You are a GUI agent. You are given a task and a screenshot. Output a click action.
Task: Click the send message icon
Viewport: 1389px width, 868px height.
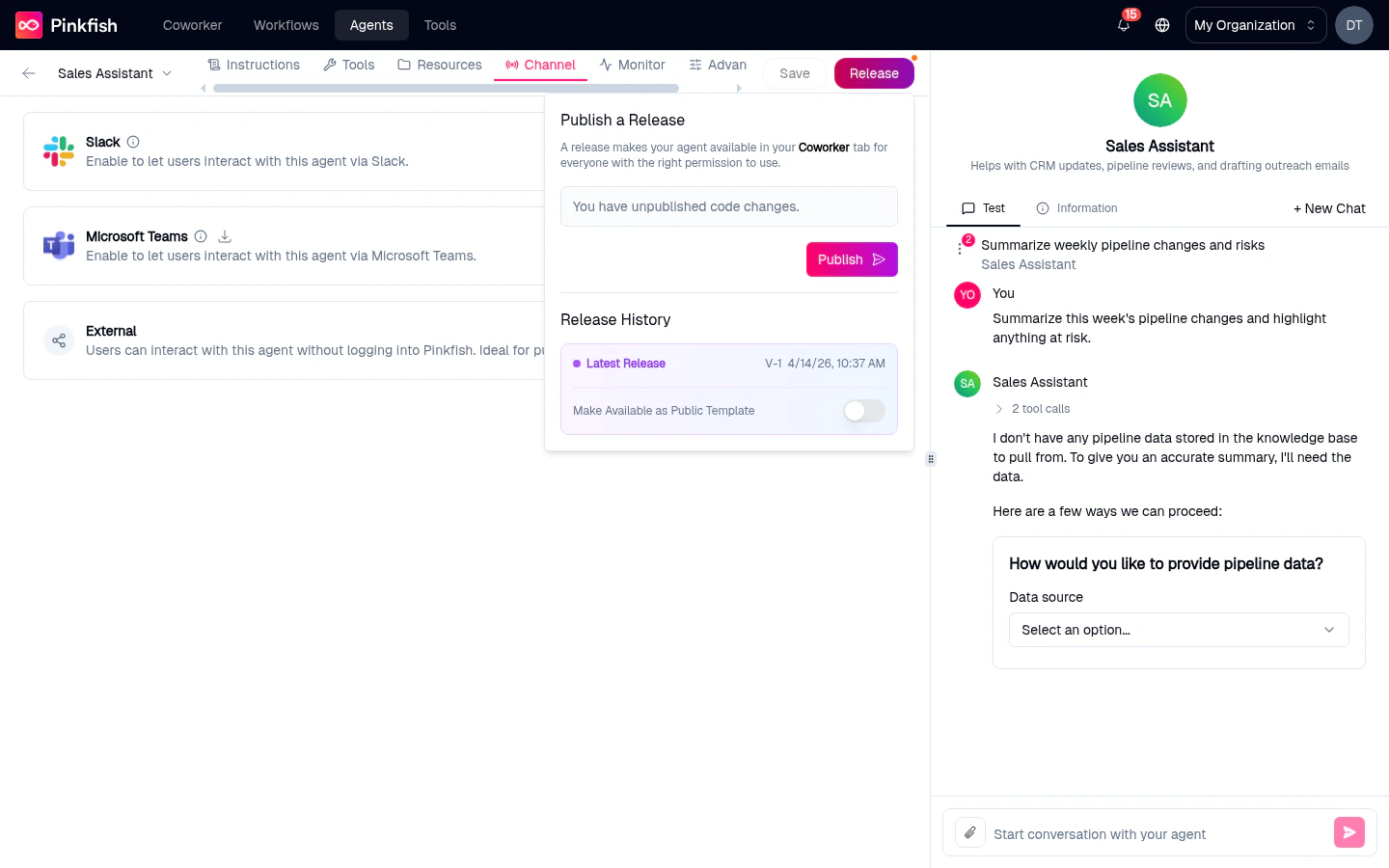coord(1348,831)
